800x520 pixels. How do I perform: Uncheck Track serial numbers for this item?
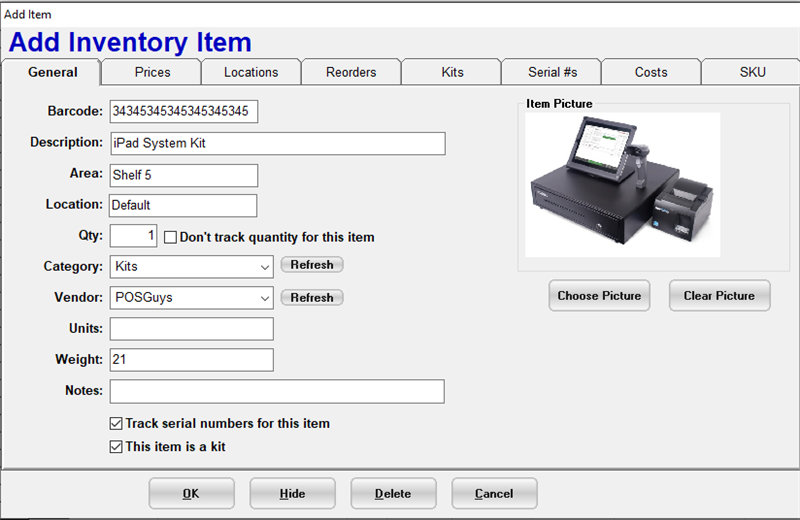(116, 424)
